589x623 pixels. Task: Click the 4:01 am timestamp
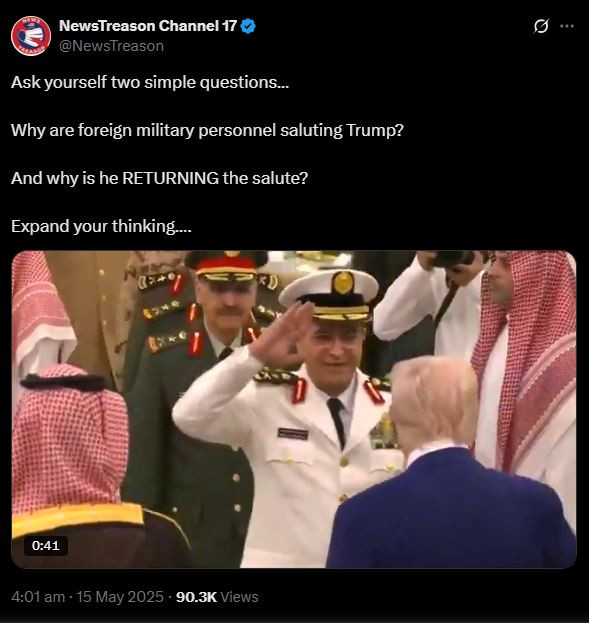[x=38, y=597]
